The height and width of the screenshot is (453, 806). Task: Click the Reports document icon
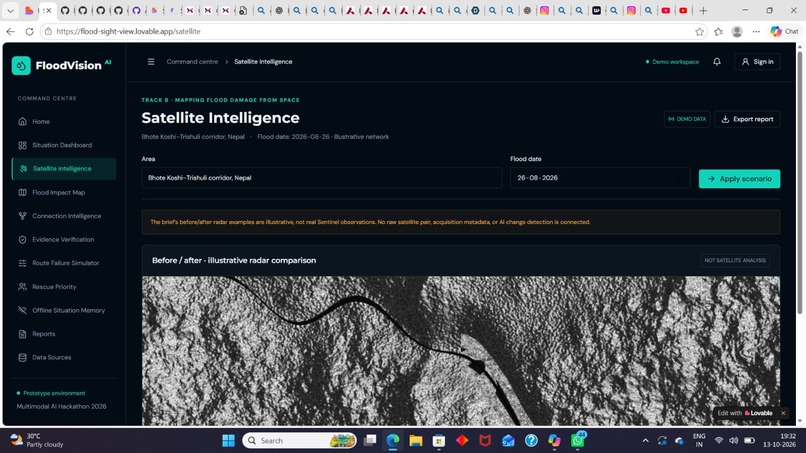click(22, 334)
